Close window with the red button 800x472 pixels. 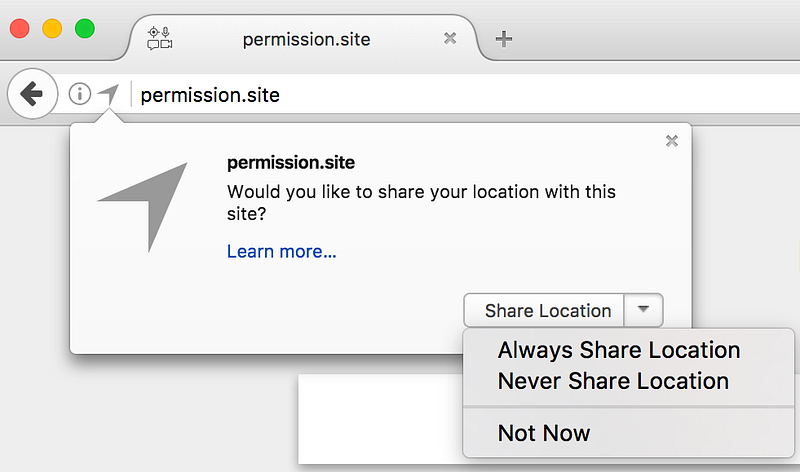pyautogui.click(x=19, y=29)
